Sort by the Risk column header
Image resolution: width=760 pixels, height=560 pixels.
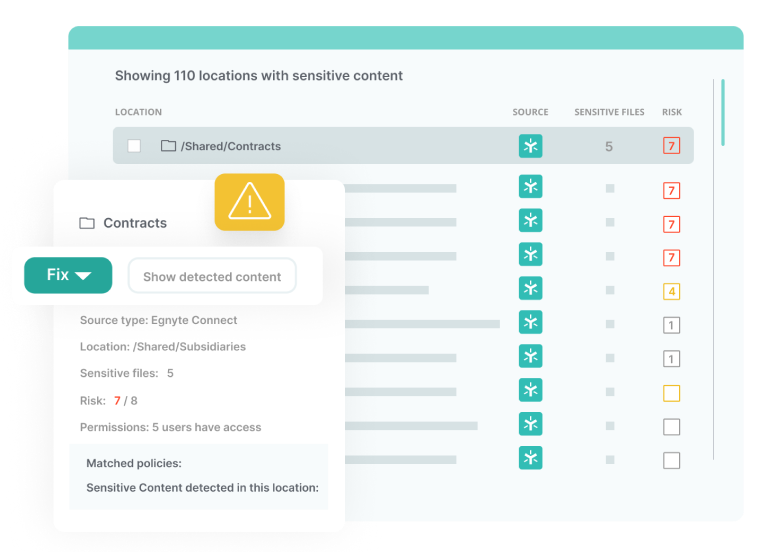click(671, 112)
